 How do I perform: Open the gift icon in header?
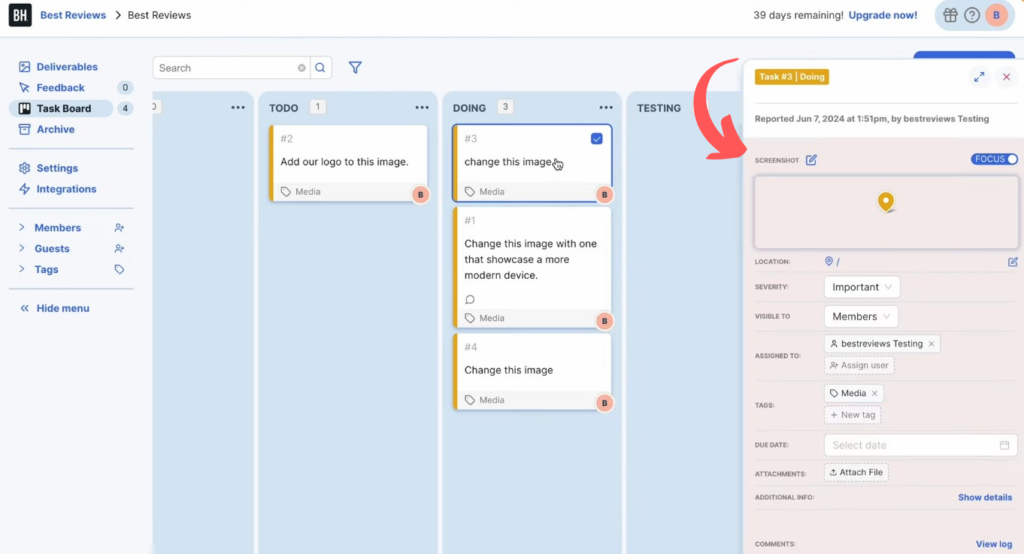pos(950,15)
